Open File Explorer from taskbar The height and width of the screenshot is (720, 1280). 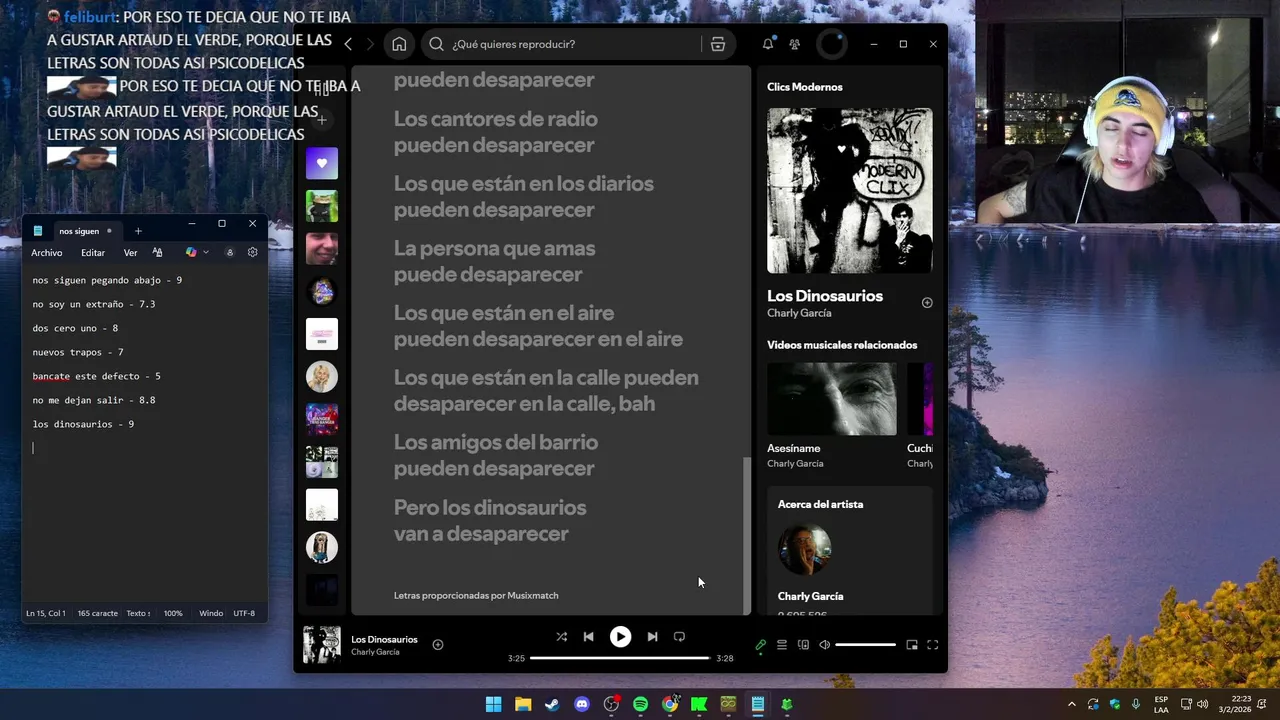[x=523, y=704]
